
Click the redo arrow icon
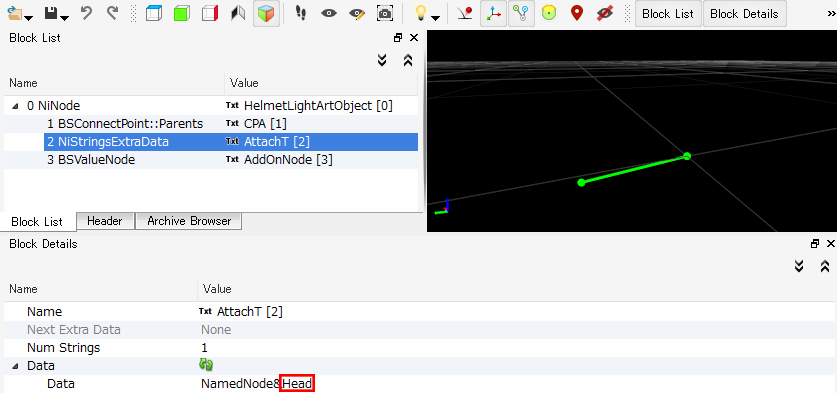click(112, 13)
